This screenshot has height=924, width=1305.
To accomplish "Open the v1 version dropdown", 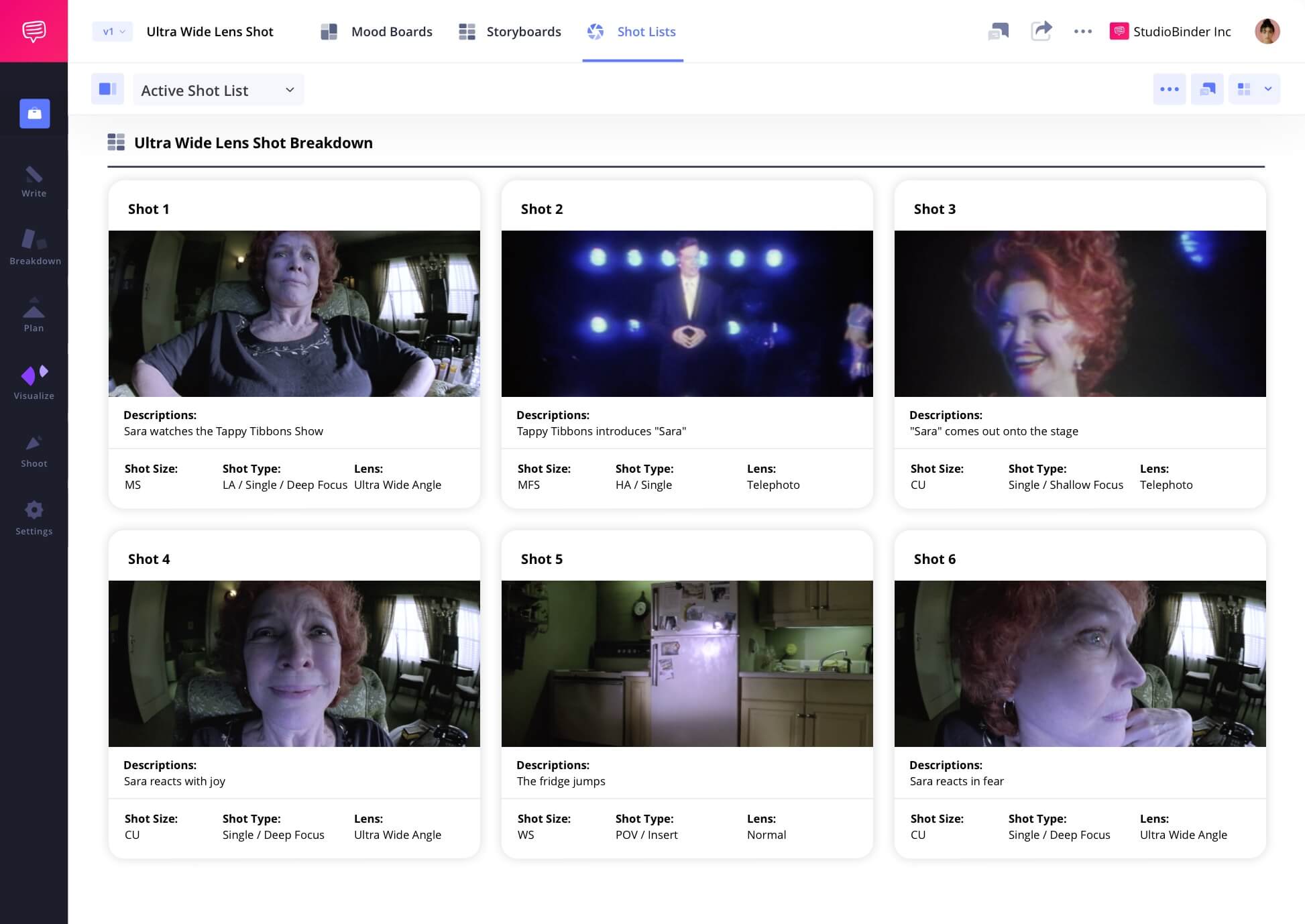I will (113, 32).
